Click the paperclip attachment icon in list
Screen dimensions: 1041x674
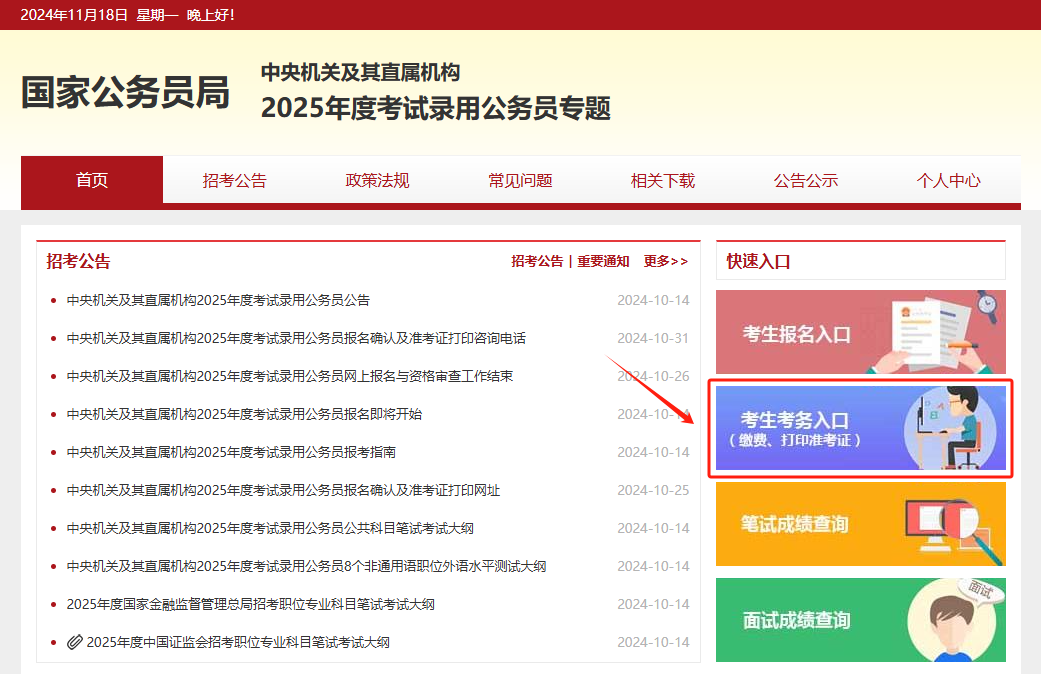point(75,642)
